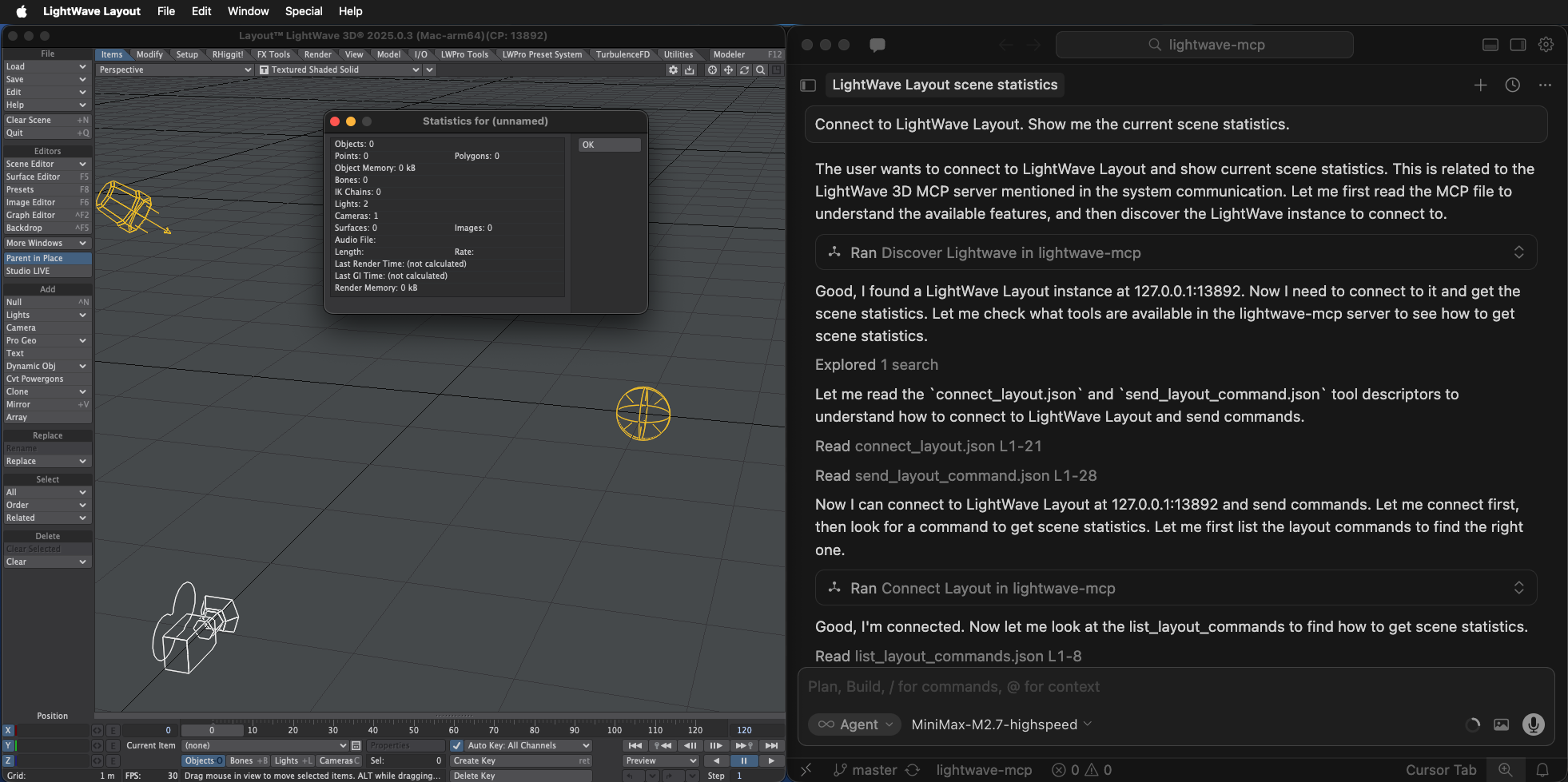The image size is (1568, 782).
Task: Toggle Studio LIVE
Action: (x=47, y=271)
